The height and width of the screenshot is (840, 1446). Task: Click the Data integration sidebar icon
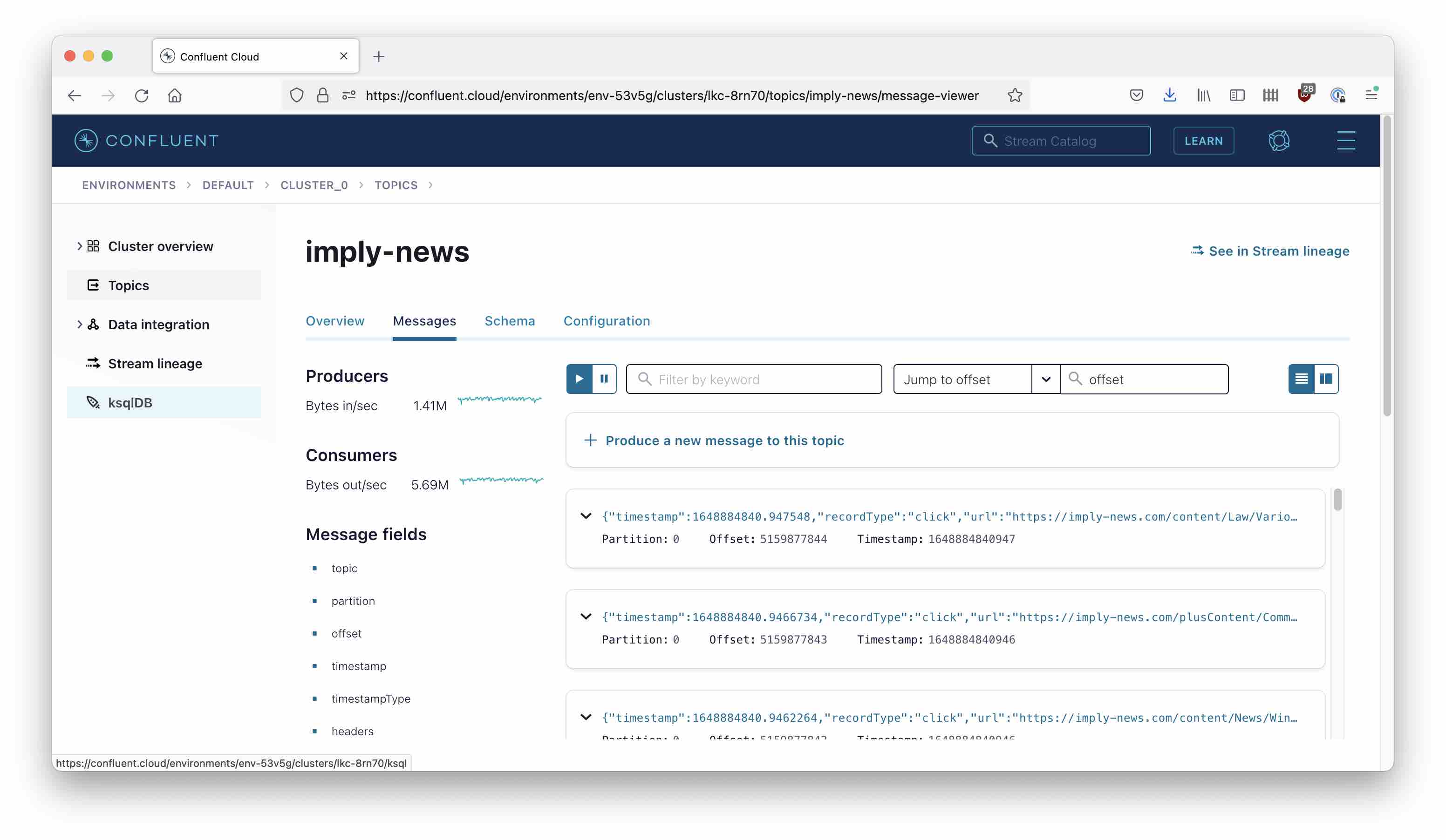tap(94, 324)
